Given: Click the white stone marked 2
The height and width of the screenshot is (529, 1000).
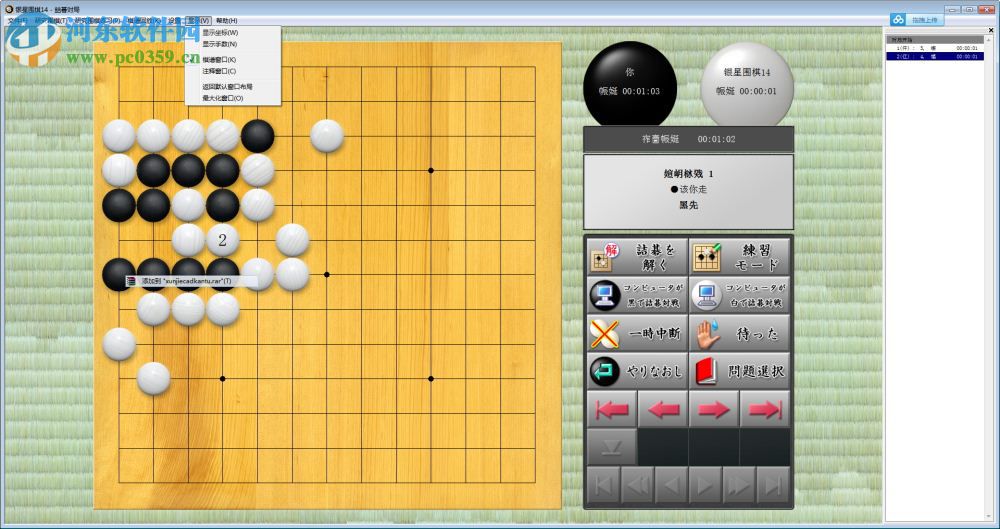Looking at the screenshot, I should [223, 240].
